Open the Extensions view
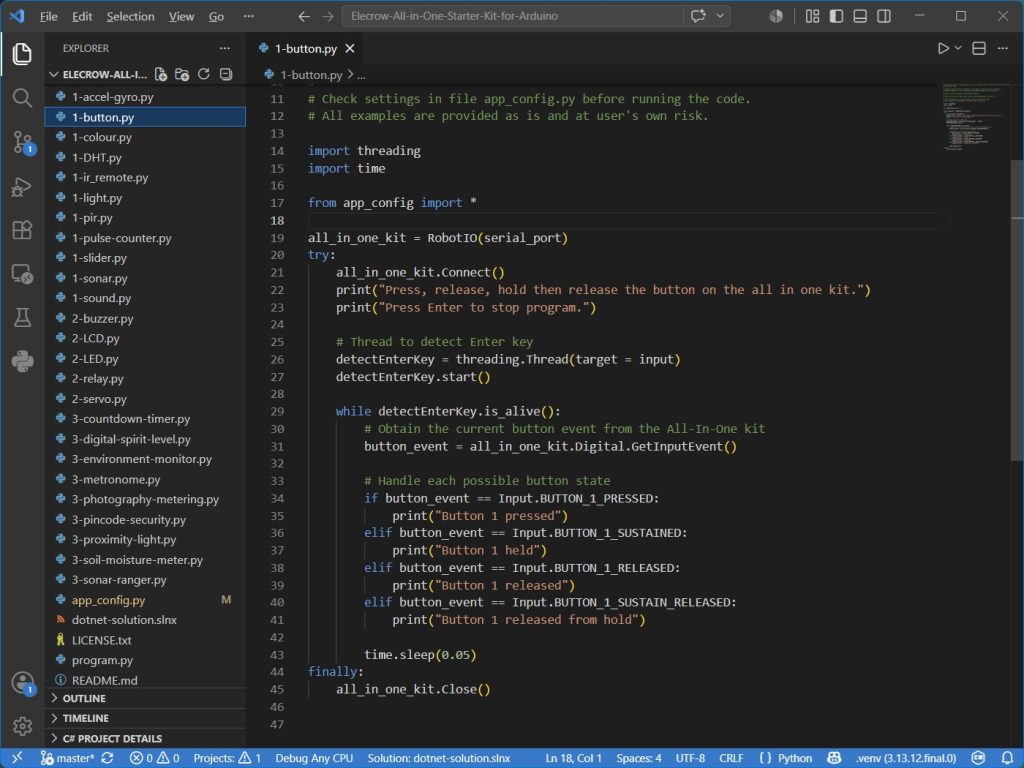Image resolution: width=1024 pixels, height=768 pixels. coord(22,230)
